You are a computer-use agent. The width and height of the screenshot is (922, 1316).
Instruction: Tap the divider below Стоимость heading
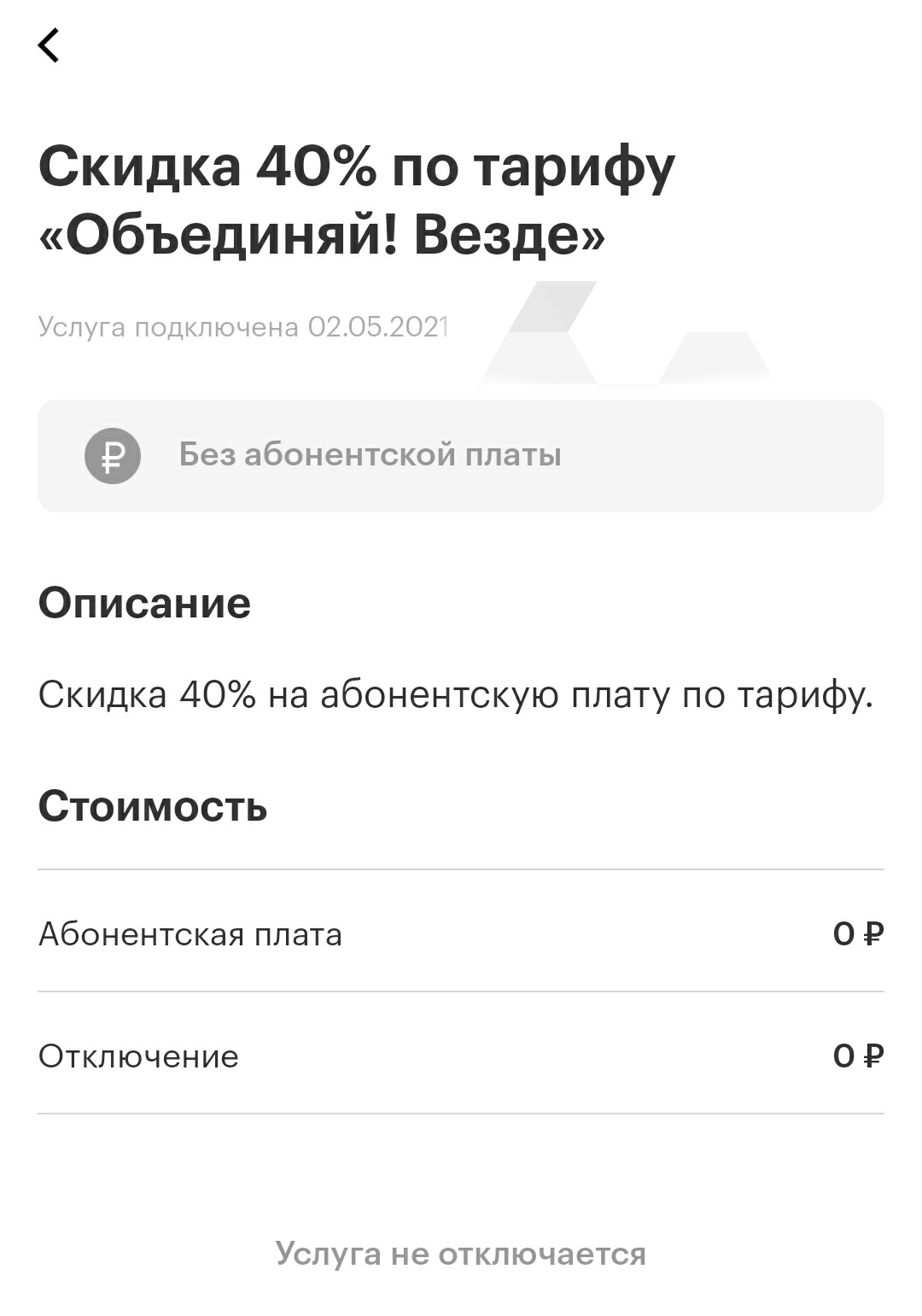[x=461, y=869]
